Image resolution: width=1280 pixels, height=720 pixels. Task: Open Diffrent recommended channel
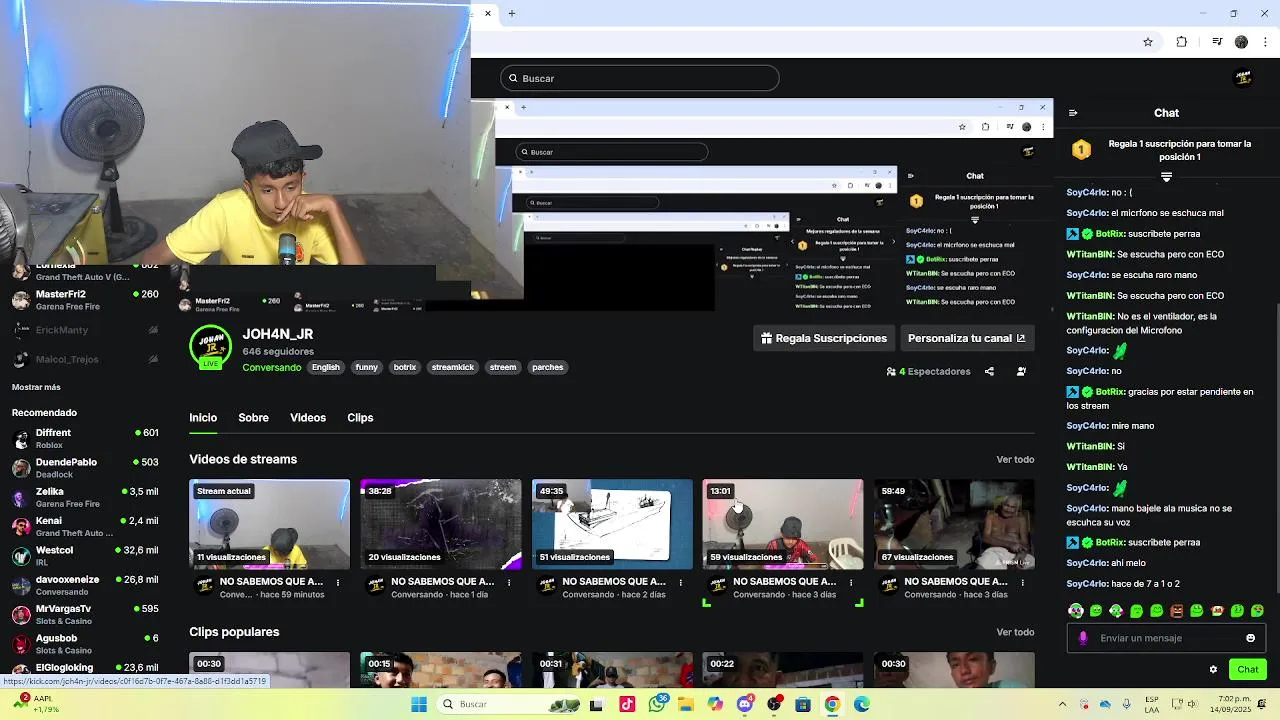click(x=84, y=439)
